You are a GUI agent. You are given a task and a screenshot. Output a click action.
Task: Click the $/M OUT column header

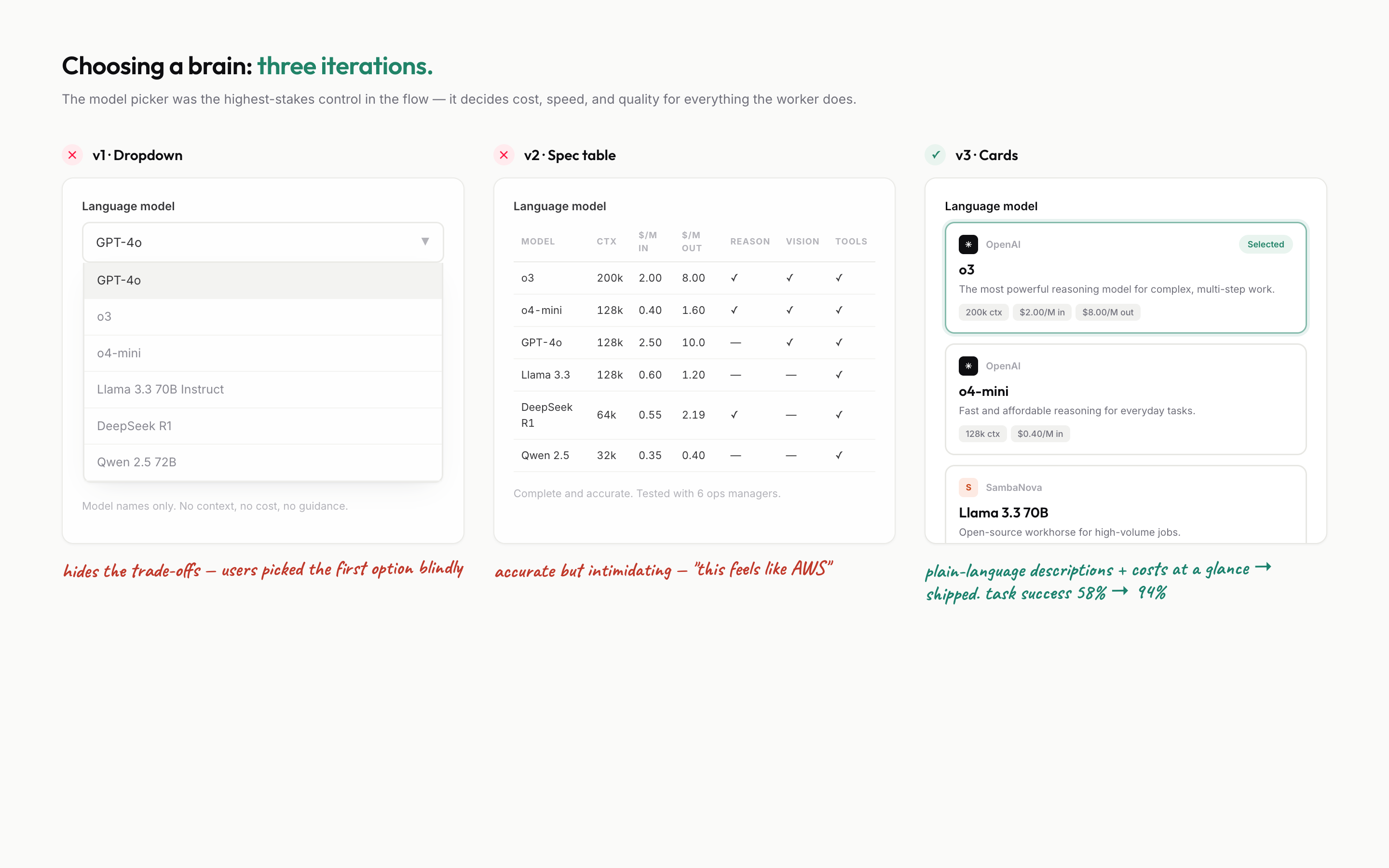point(692,242)
